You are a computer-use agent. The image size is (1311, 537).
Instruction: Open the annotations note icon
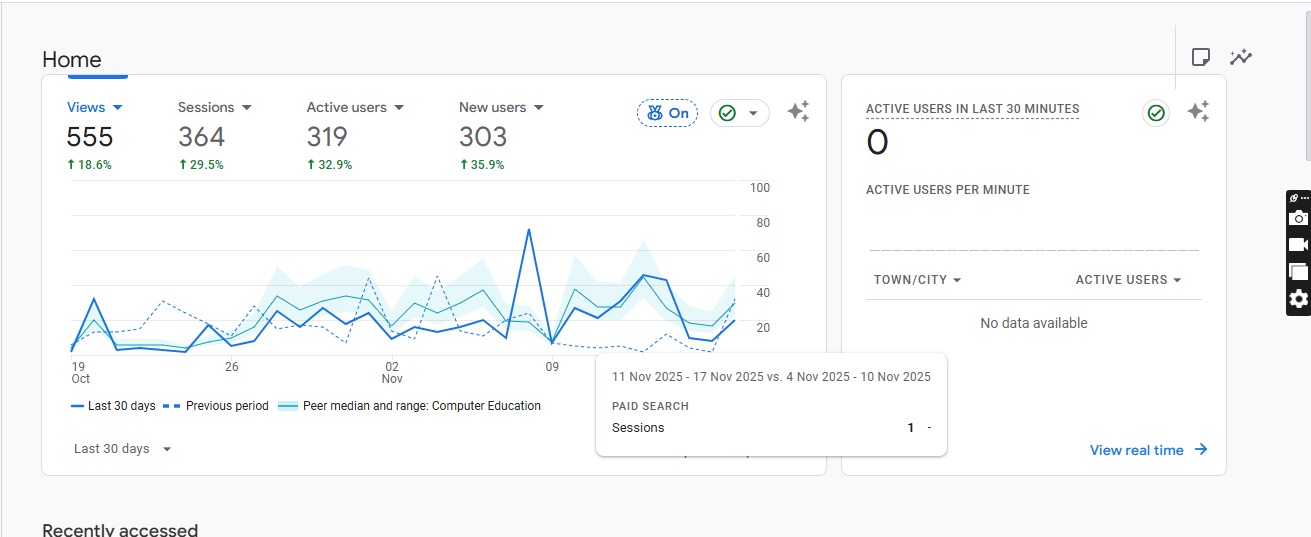point(1201,57)
